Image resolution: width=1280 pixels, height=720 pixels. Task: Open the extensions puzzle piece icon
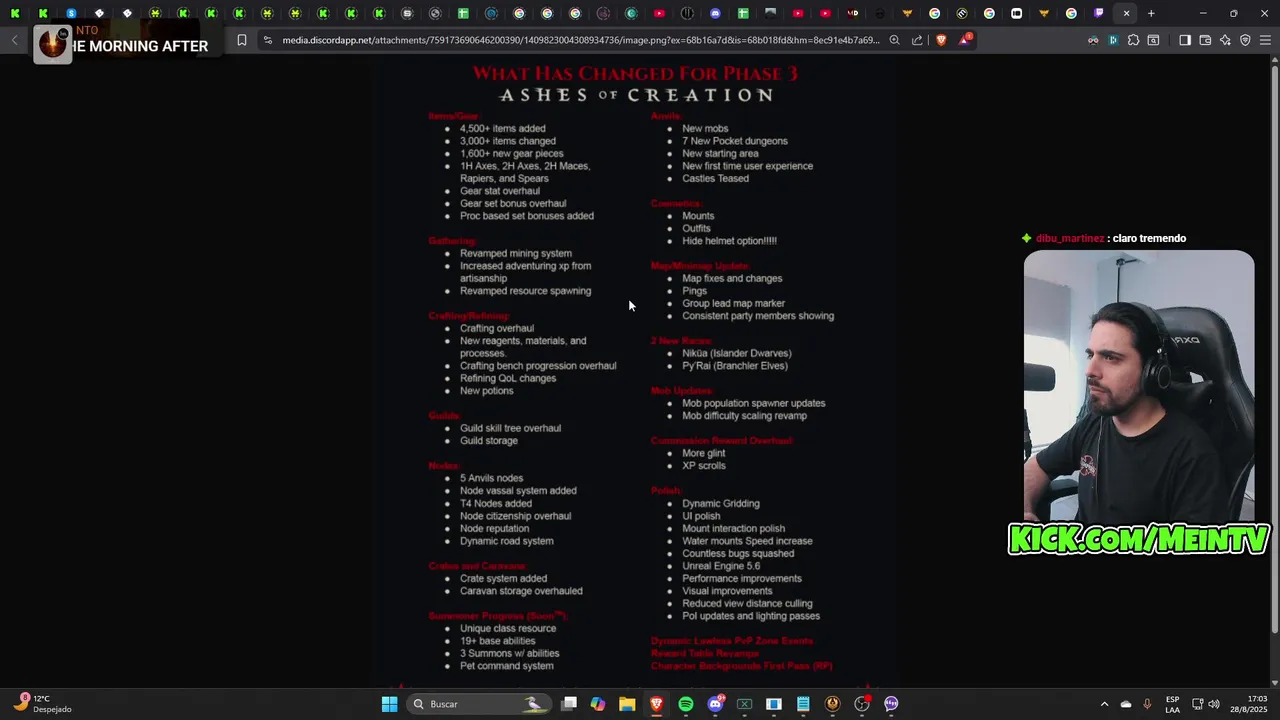coord(1133,40)
